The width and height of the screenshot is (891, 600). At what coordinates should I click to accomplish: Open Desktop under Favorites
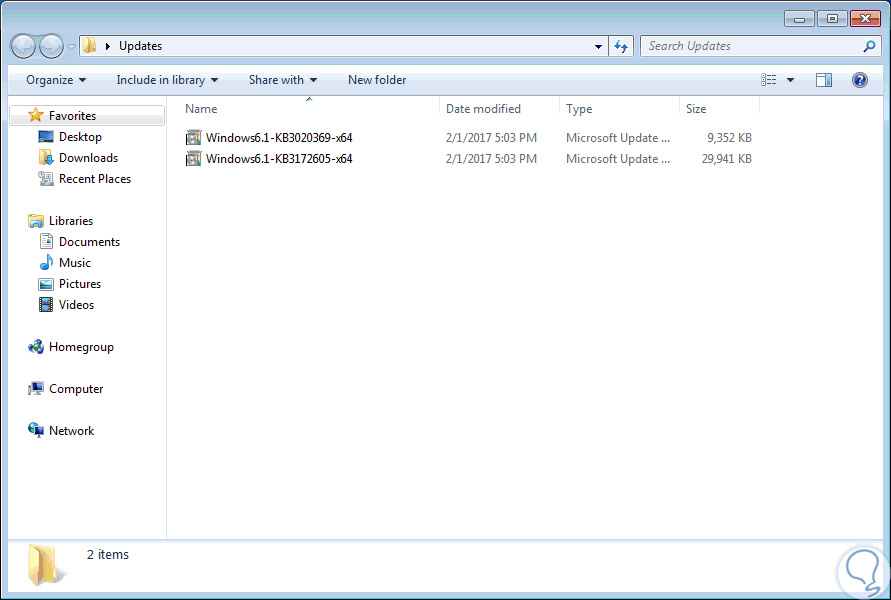click(80, 136)
